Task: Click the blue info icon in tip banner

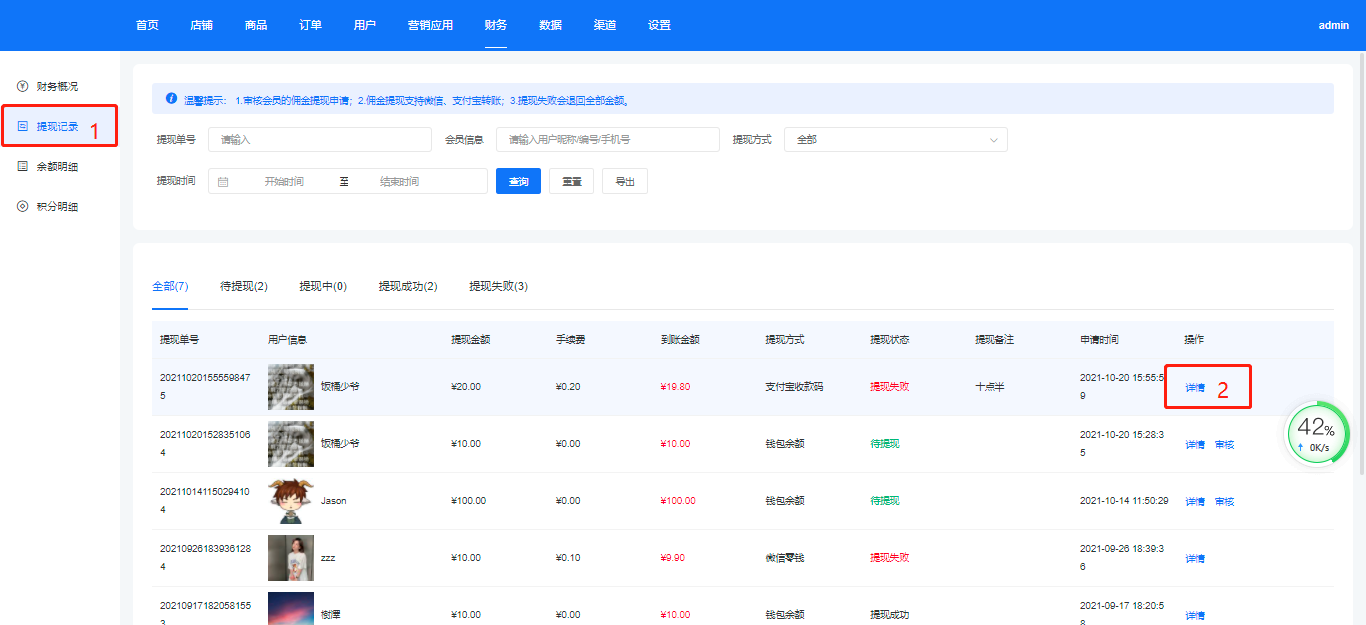Action: [x=171, y=99]
